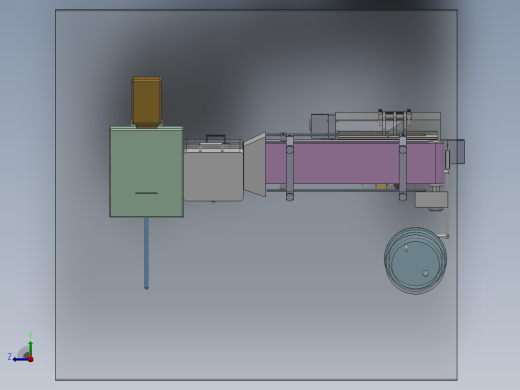Select the round vibratory bowl feeder

[x=415, y=261]
